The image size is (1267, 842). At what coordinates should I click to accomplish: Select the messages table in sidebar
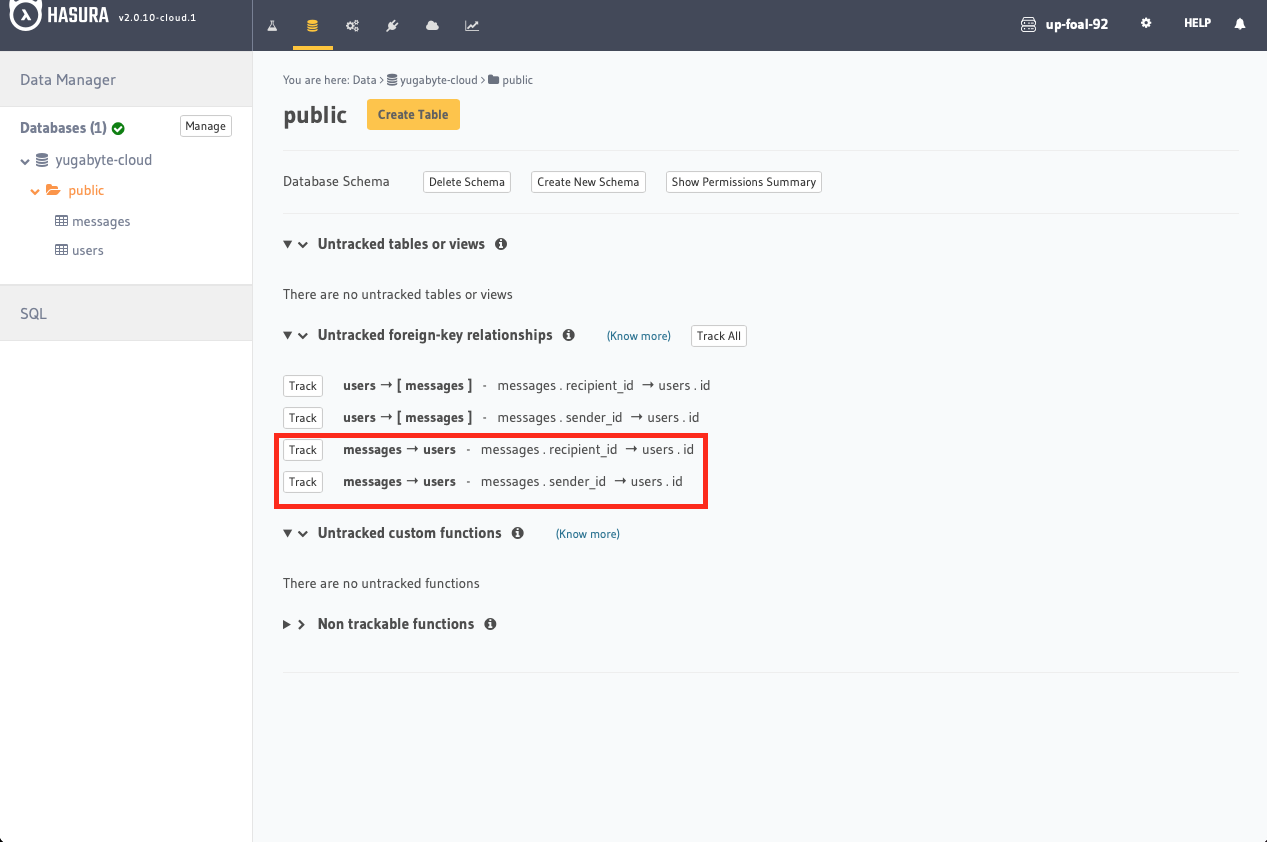[x=100, y=221]
